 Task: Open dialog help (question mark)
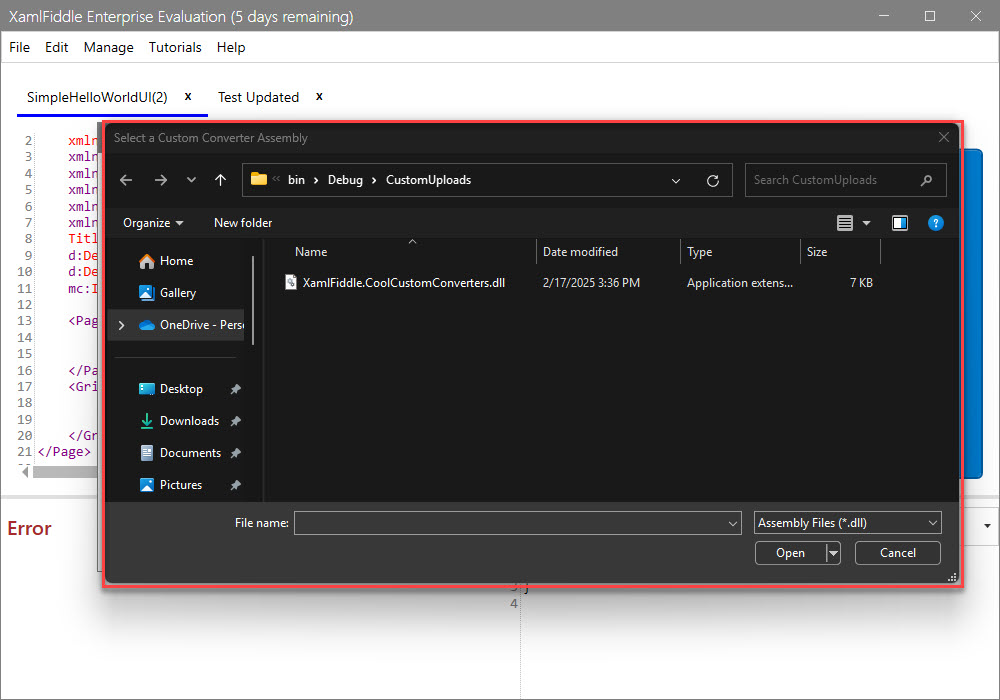[x=936, y=223]
